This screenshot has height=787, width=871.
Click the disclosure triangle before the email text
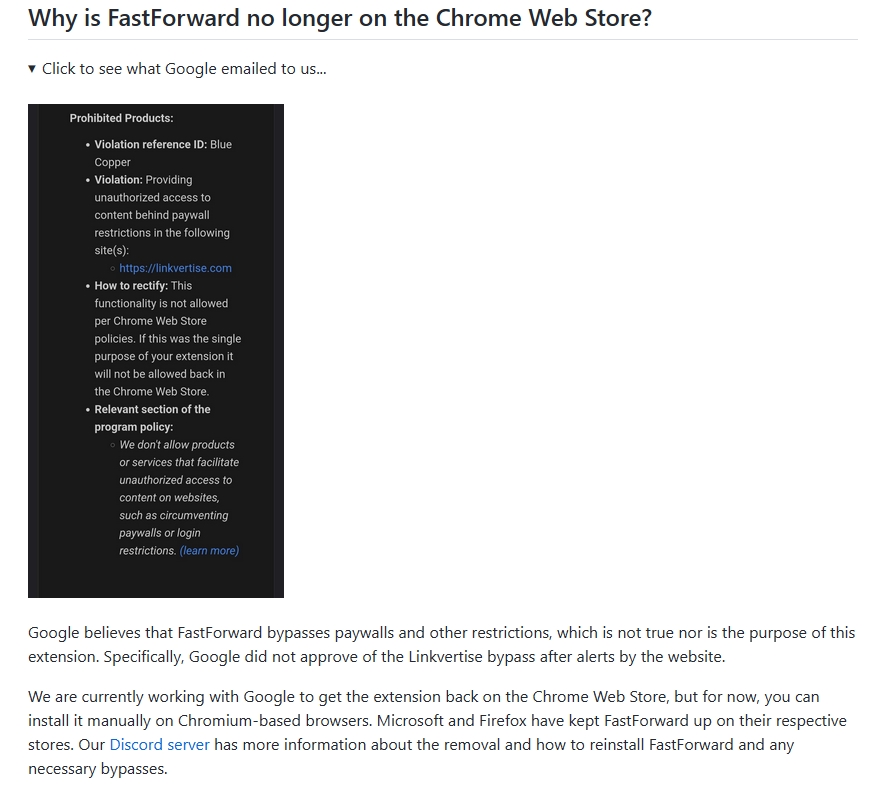click(x=33, y=68)
